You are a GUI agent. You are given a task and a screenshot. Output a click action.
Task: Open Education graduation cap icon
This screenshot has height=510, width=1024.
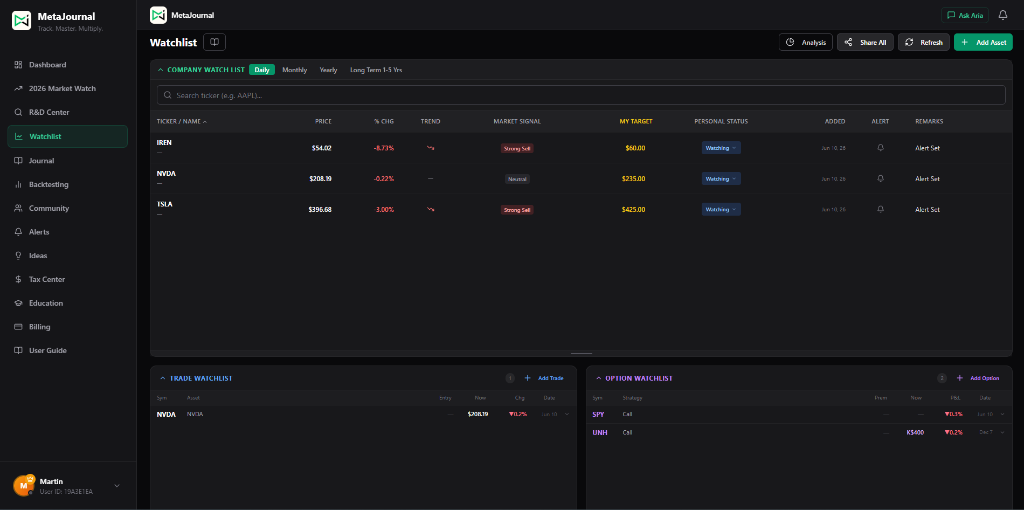18,303
